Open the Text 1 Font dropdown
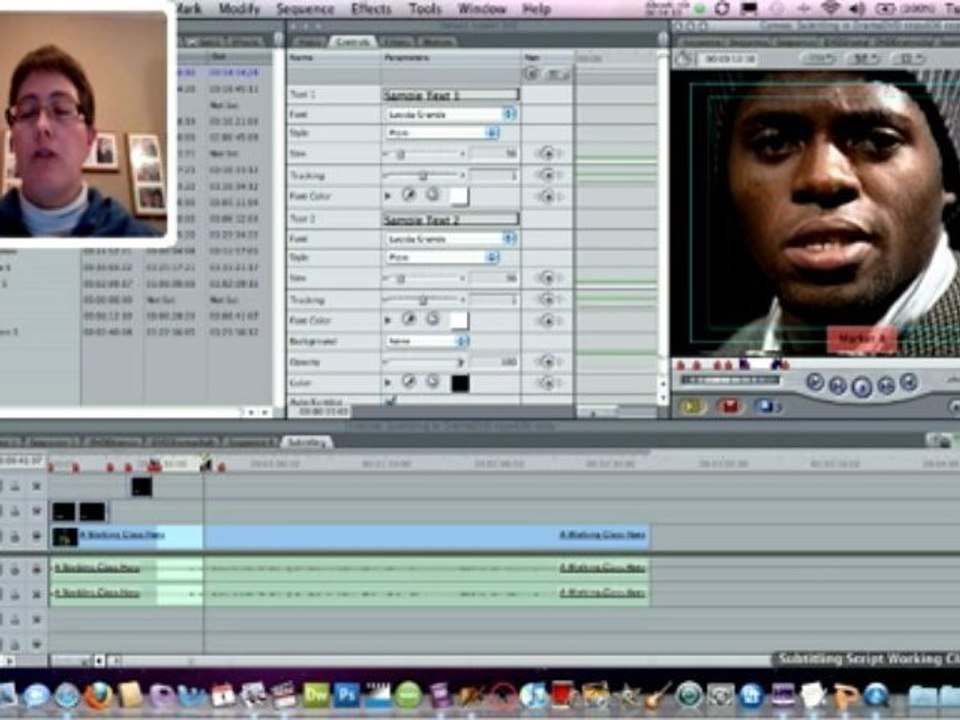The height and width of the screenshot is (720, 960). tap(451, 114)
